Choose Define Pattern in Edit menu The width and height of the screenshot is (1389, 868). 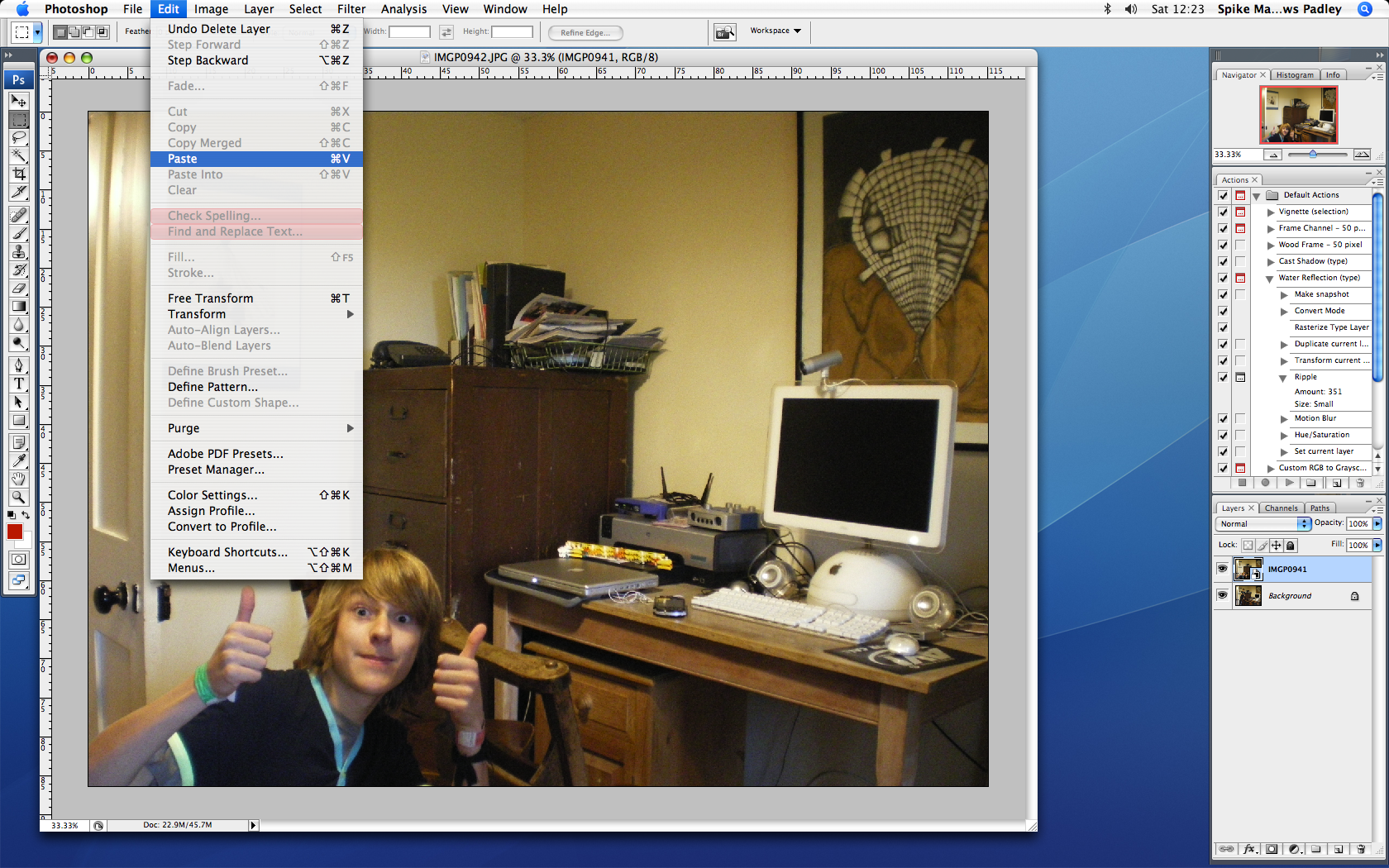[256, 387]
